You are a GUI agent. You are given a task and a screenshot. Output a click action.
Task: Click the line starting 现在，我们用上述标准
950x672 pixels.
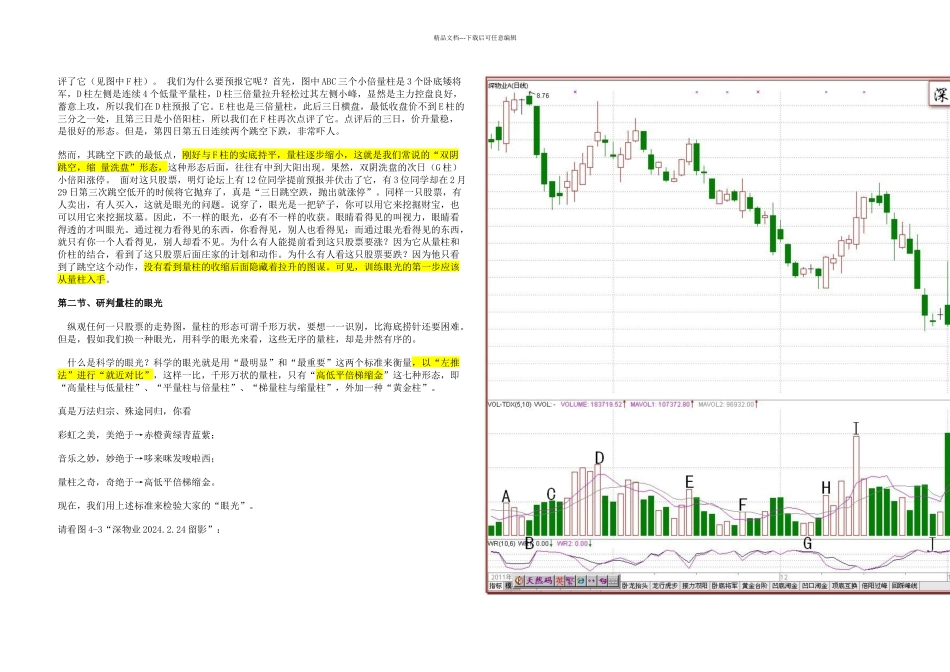point(156,505)
